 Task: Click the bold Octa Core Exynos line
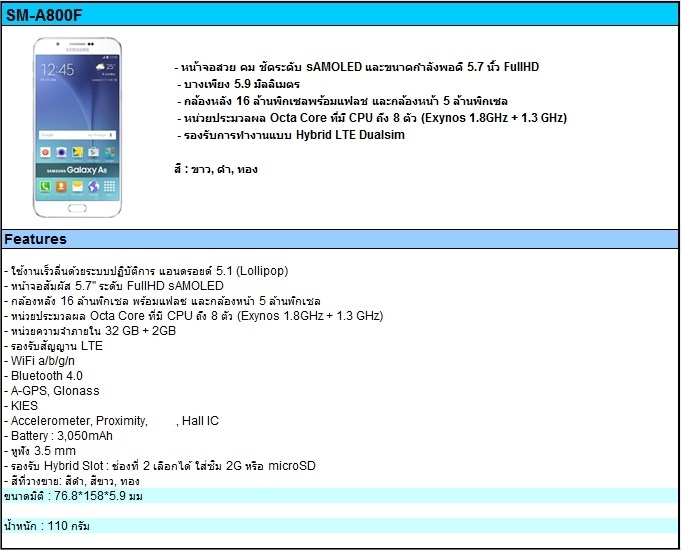click(x=372, y=118)
